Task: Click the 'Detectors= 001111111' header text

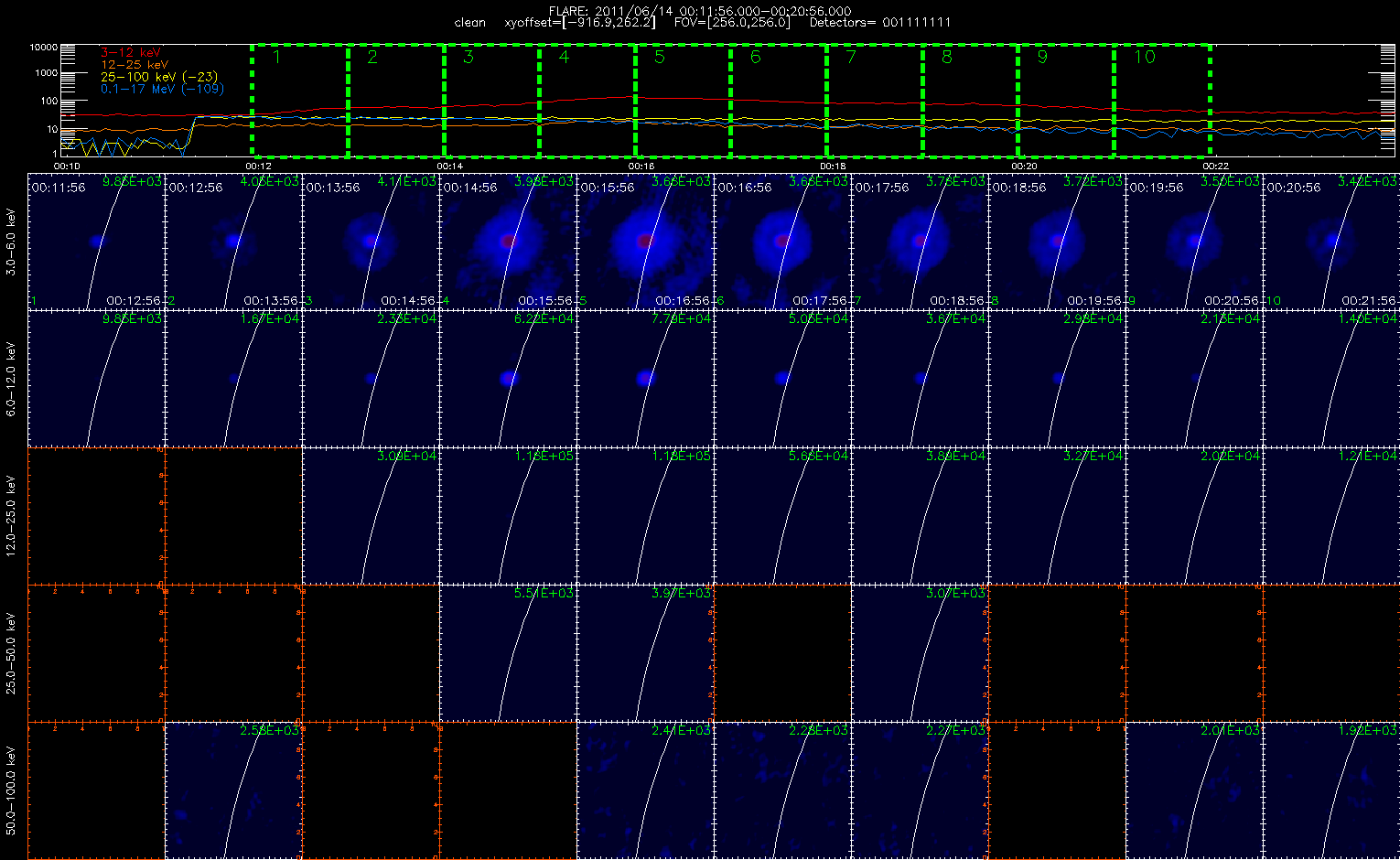Action: pos(879,22)
